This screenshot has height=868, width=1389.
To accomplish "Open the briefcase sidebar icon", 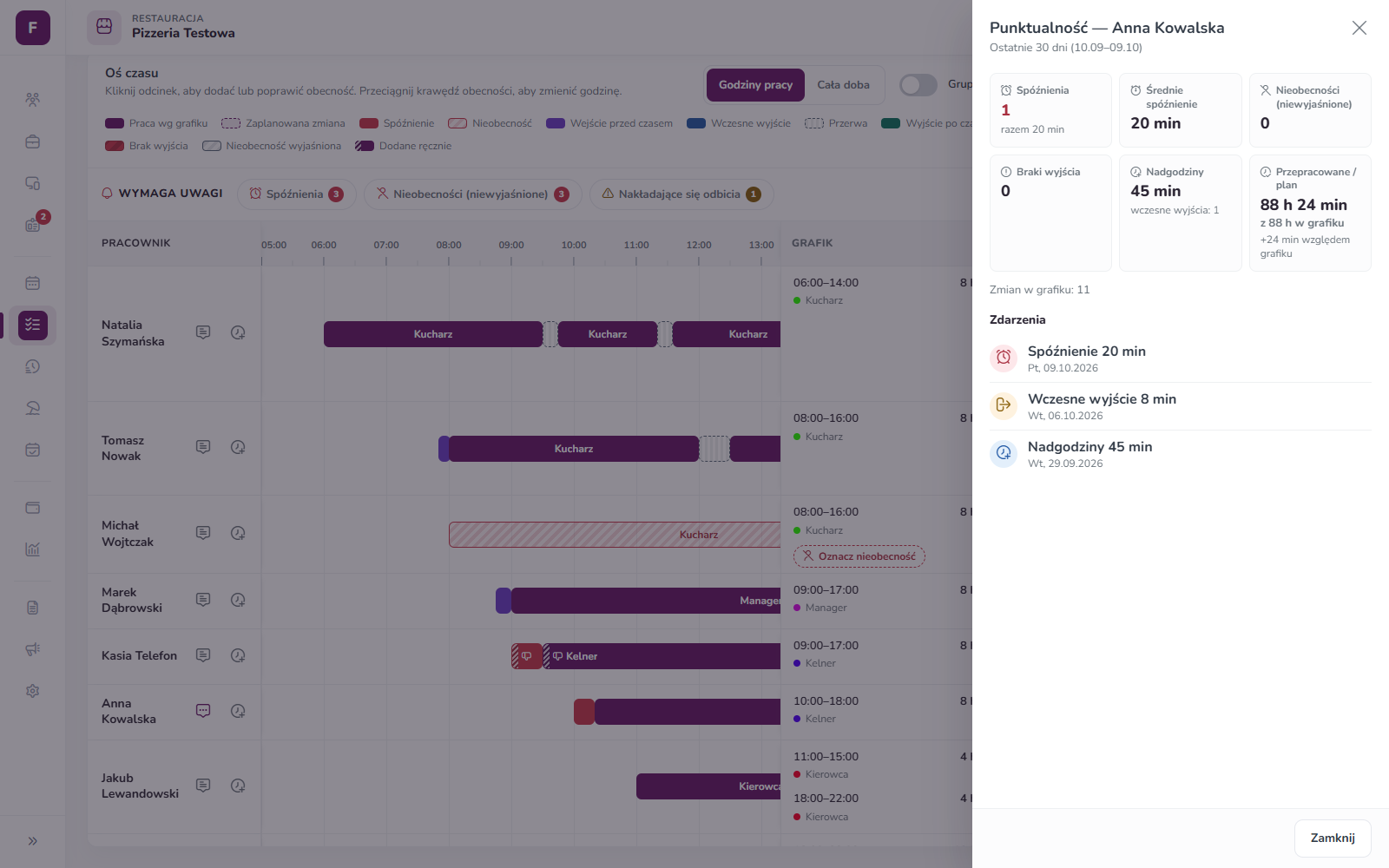I will point(33,141).
